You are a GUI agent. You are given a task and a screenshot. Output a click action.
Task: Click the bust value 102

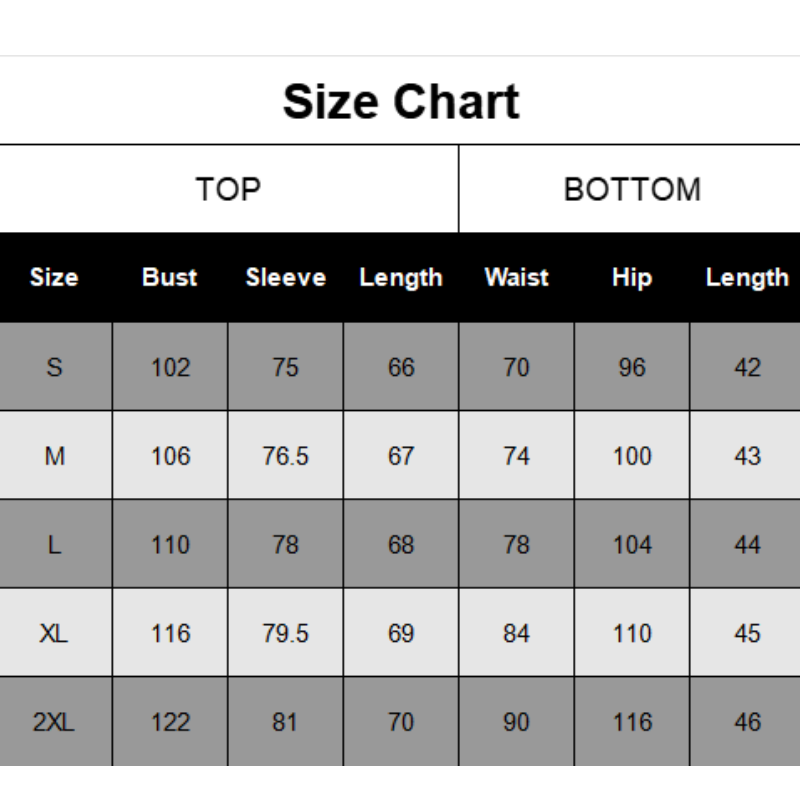point(170,367)
